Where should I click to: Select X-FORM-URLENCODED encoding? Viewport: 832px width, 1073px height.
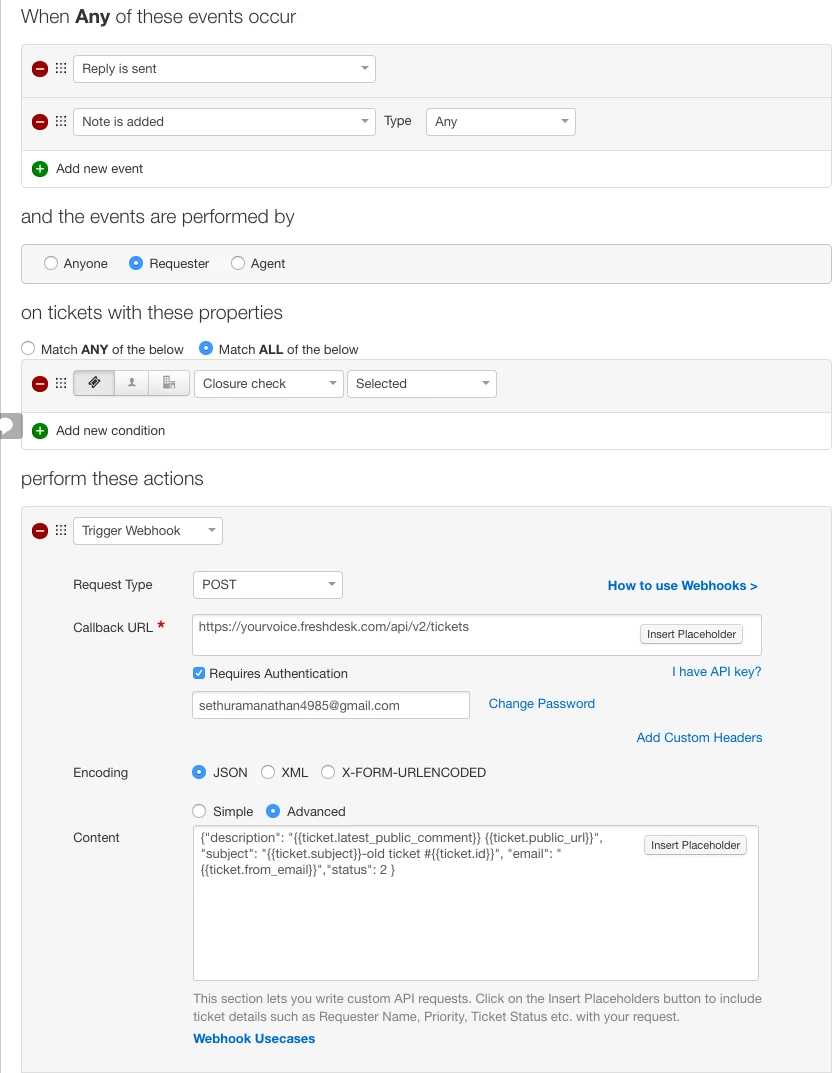[328, 773]
